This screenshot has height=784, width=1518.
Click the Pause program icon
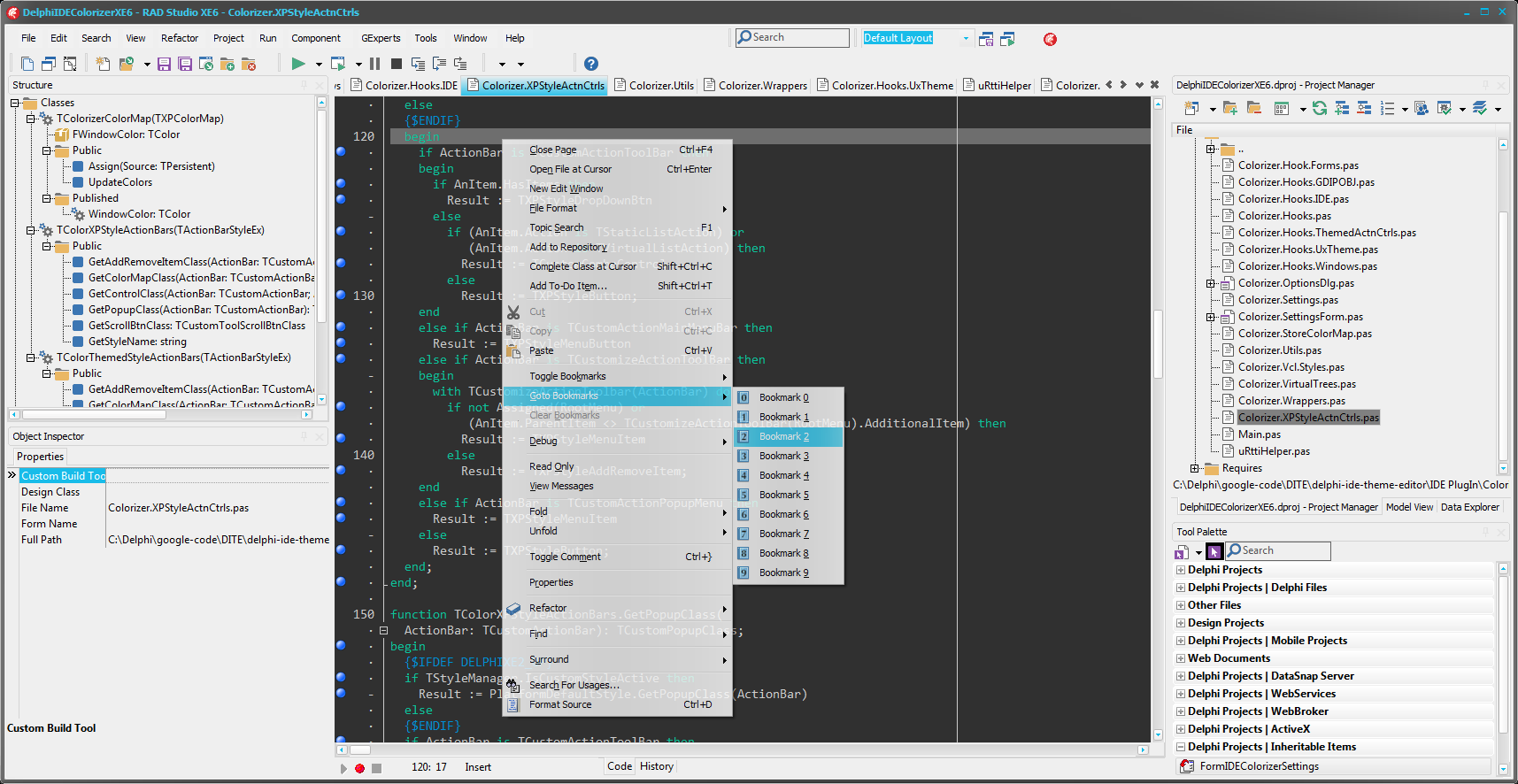(375, 64)
